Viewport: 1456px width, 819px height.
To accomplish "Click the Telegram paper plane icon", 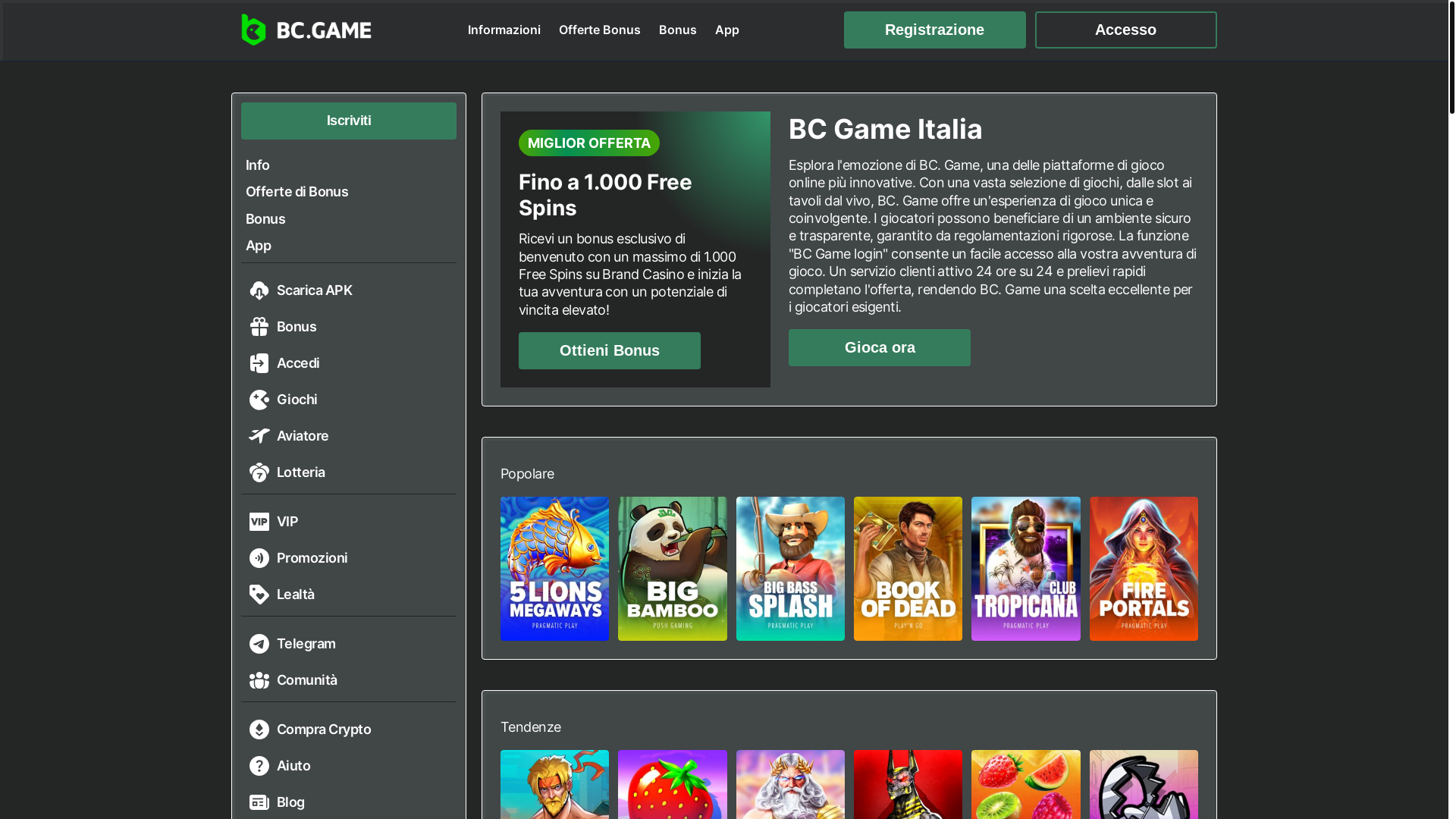I will (x=259, y=644).
